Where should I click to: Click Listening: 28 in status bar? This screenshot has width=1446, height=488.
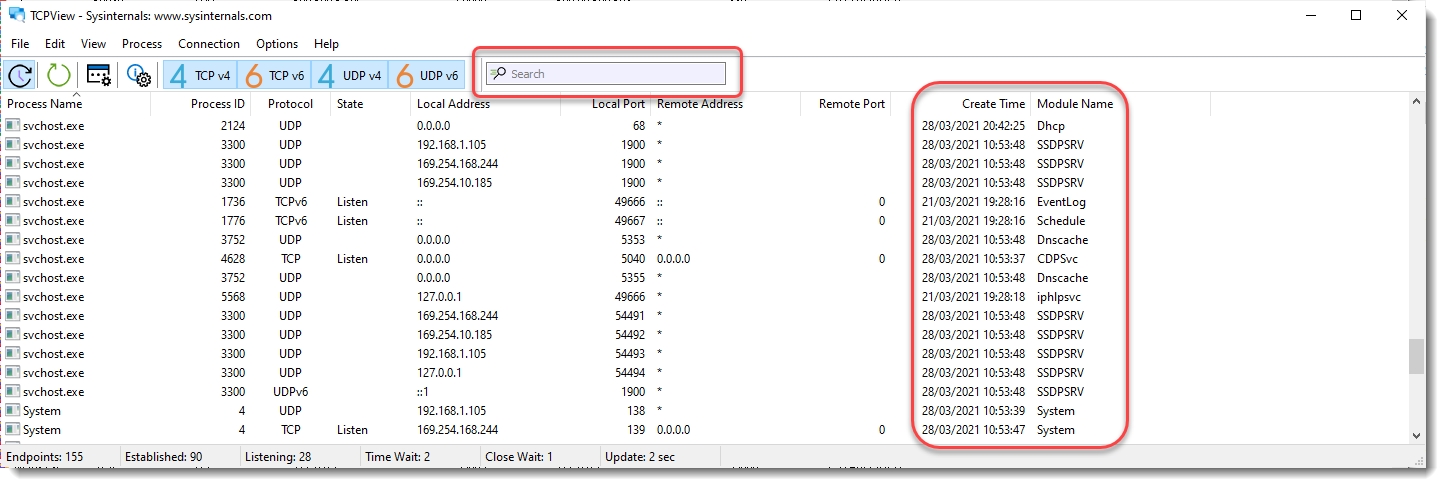(x=277, y=457)
